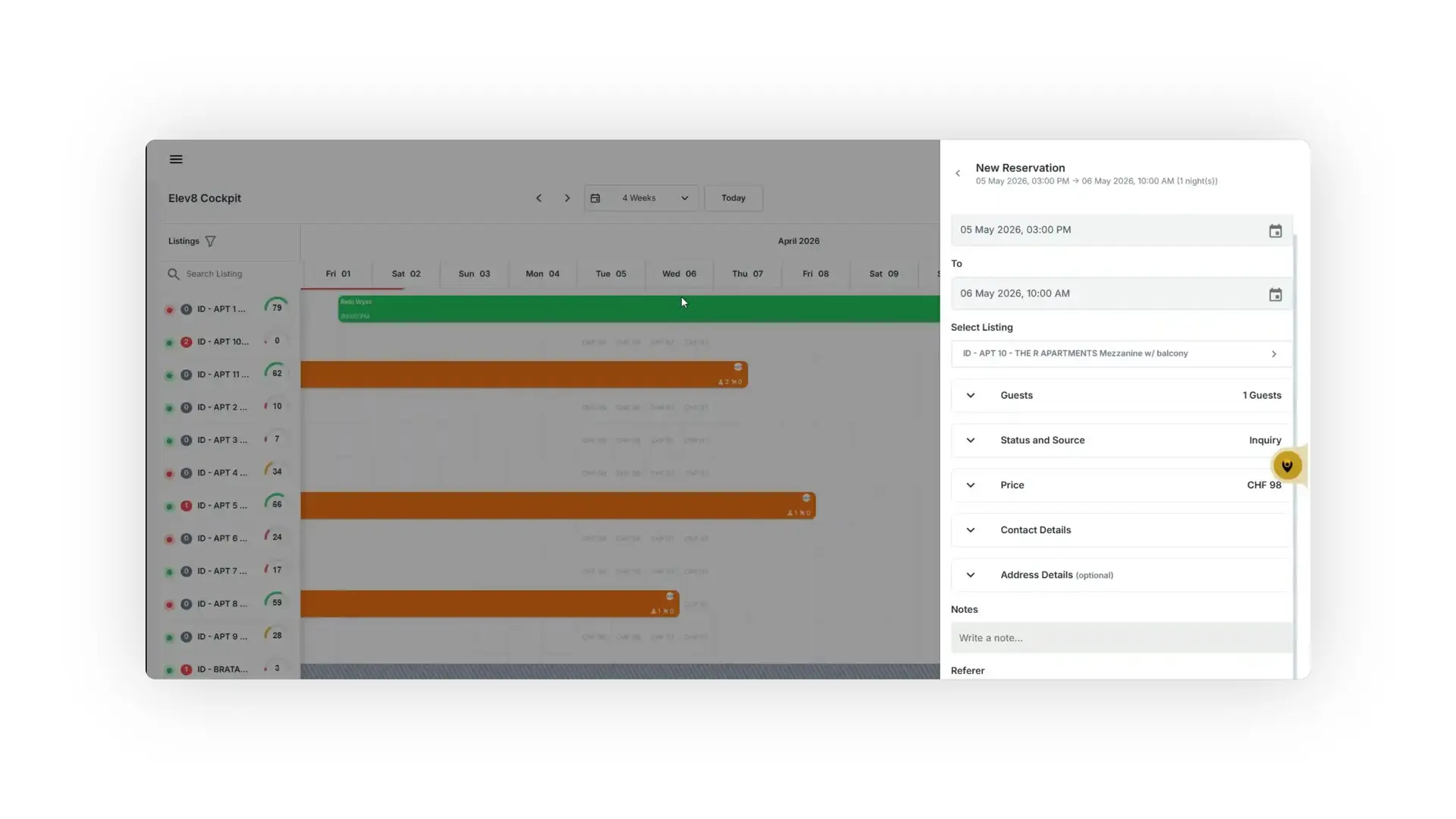Open the green reservation bar on APT 1
This screenshot has height=819, width=1456.
coord(639,309)
